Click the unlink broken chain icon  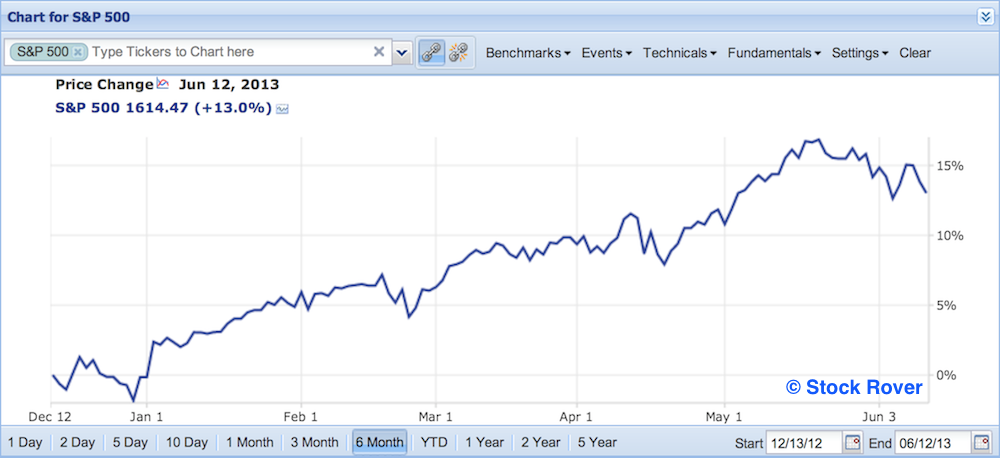pyautogui.click(x=459, y=52)
